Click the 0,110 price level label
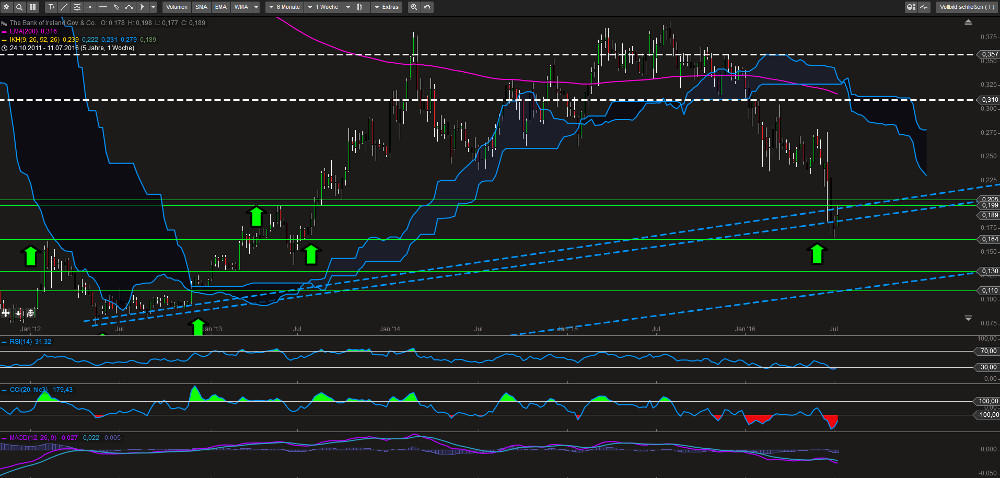The image size is (1000, 478). (988, 291)
